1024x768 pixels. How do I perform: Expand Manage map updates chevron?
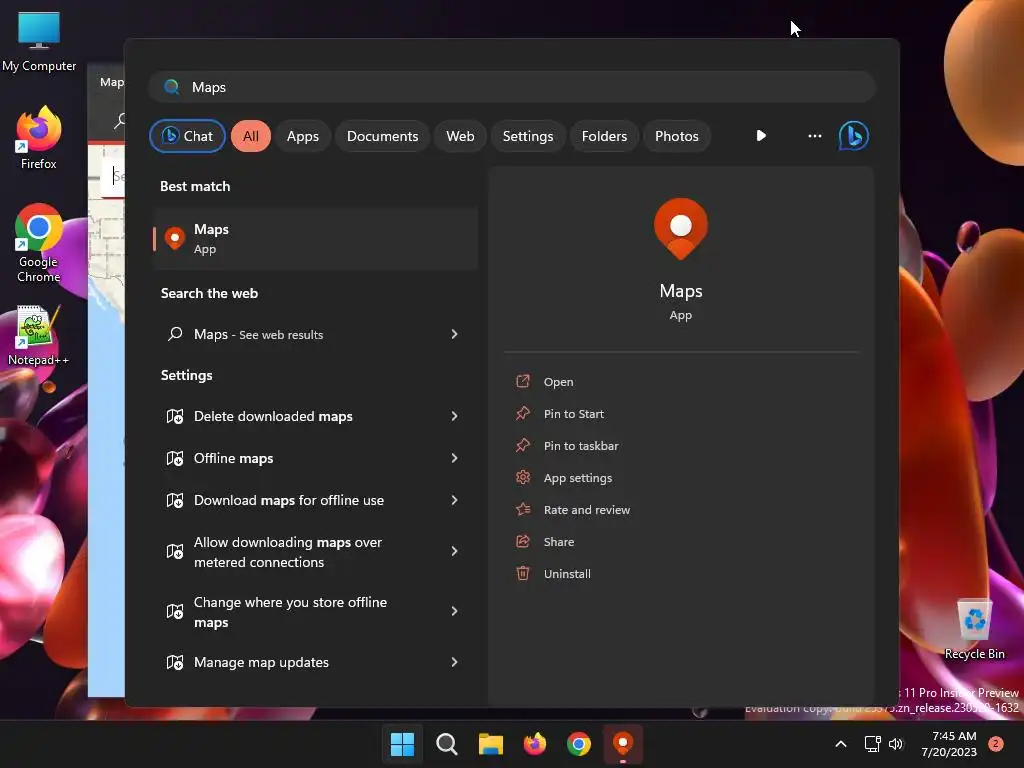(455, 662)
